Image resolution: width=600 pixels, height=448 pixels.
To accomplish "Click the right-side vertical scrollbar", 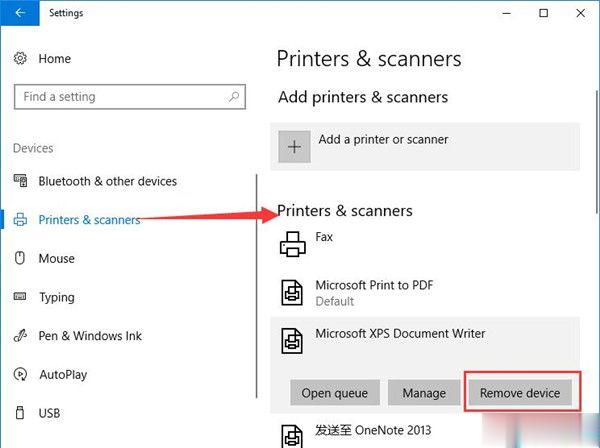I will [597, 152].
